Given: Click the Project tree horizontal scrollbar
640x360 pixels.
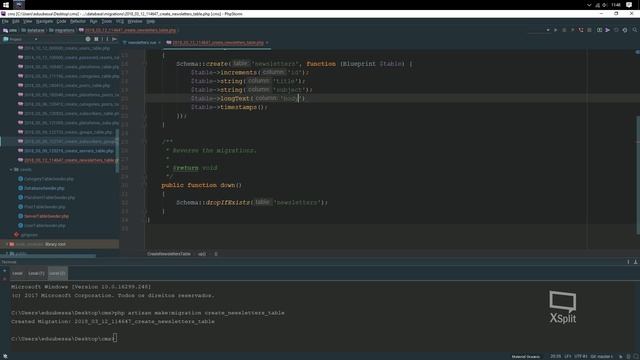Looking at the screenshot, I should coord(48,256).
